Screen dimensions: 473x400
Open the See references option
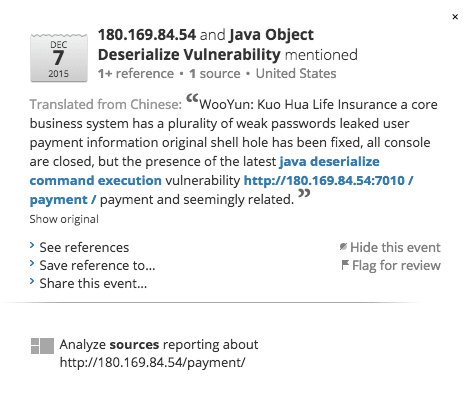point(84,247)
